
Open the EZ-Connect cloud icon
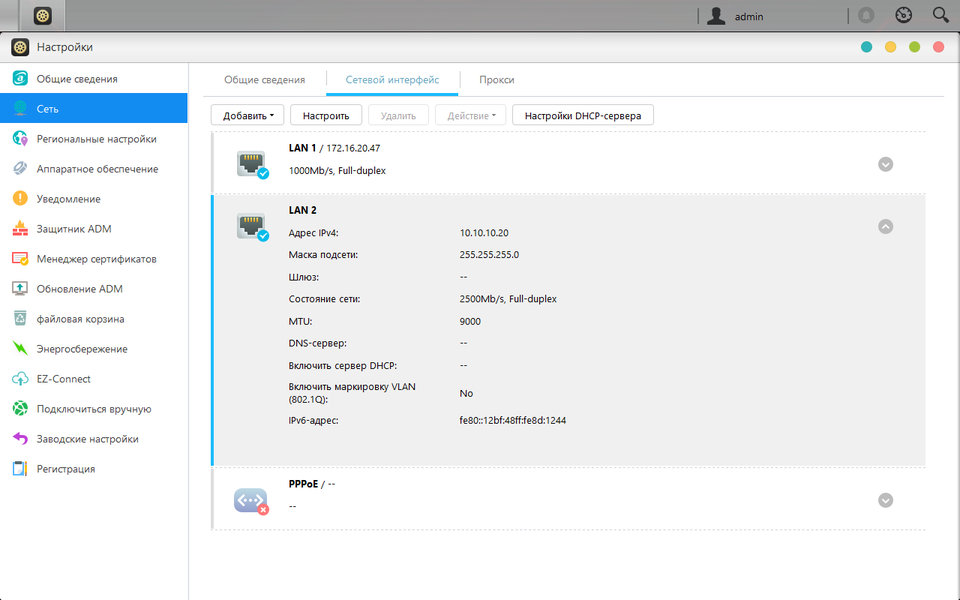(20, 378)
